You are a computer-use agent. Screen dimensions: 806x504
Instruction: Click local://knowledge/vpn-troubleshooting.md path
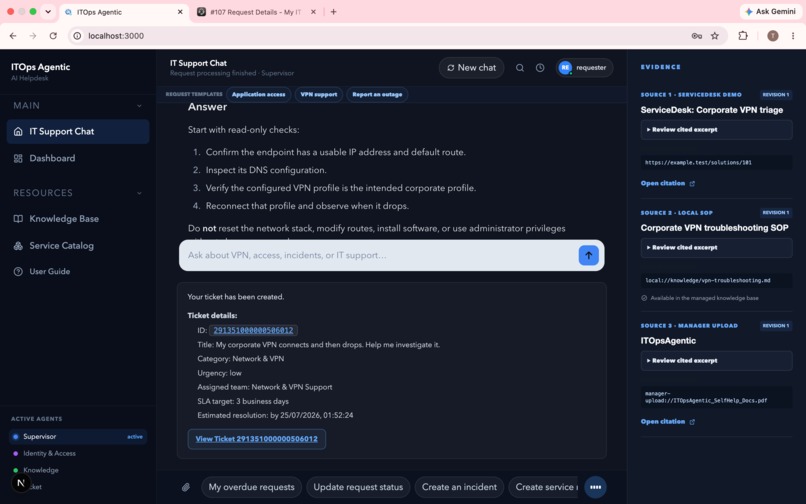(707, 280)
